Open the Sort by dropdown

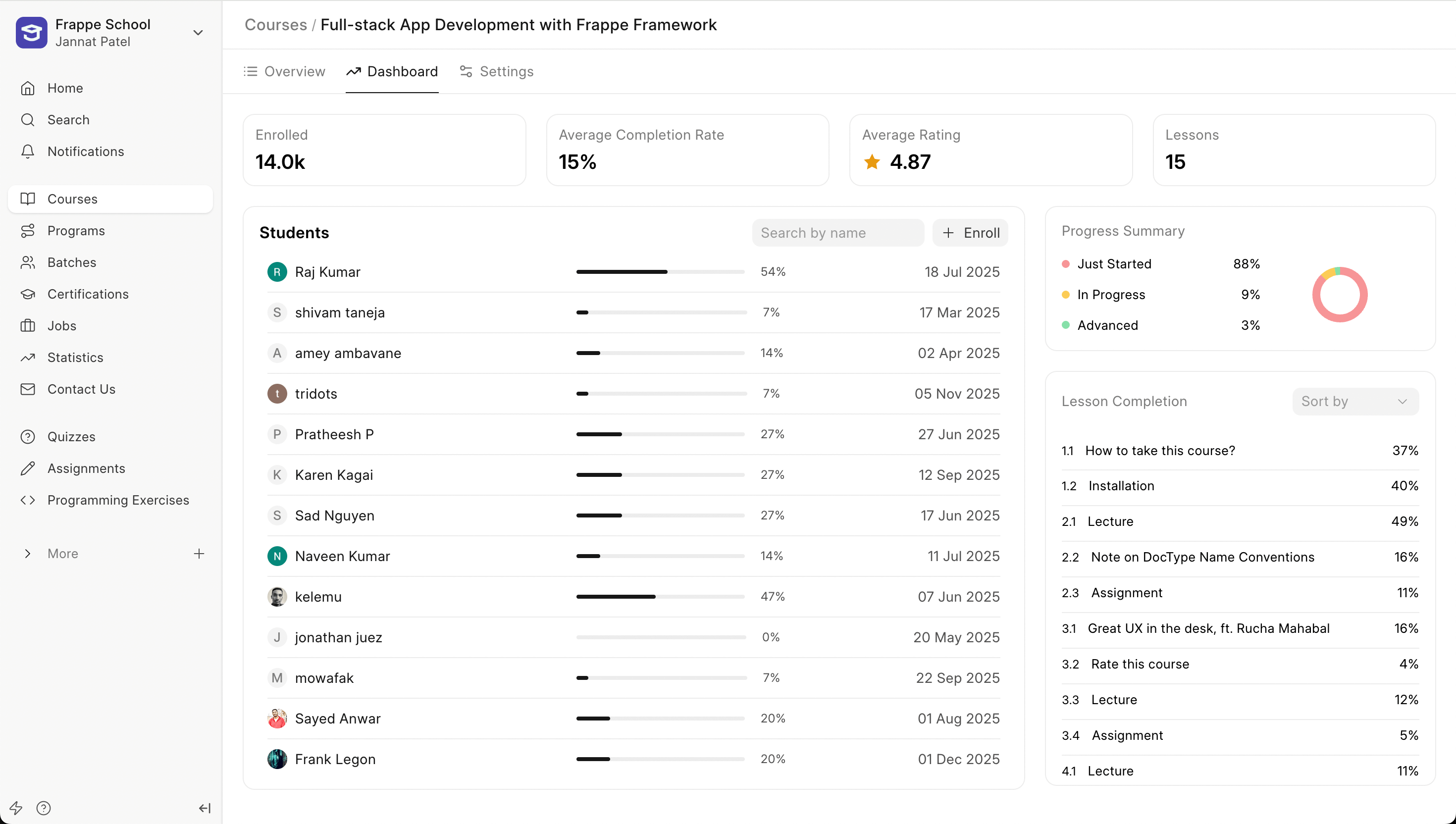point(1354,401)
